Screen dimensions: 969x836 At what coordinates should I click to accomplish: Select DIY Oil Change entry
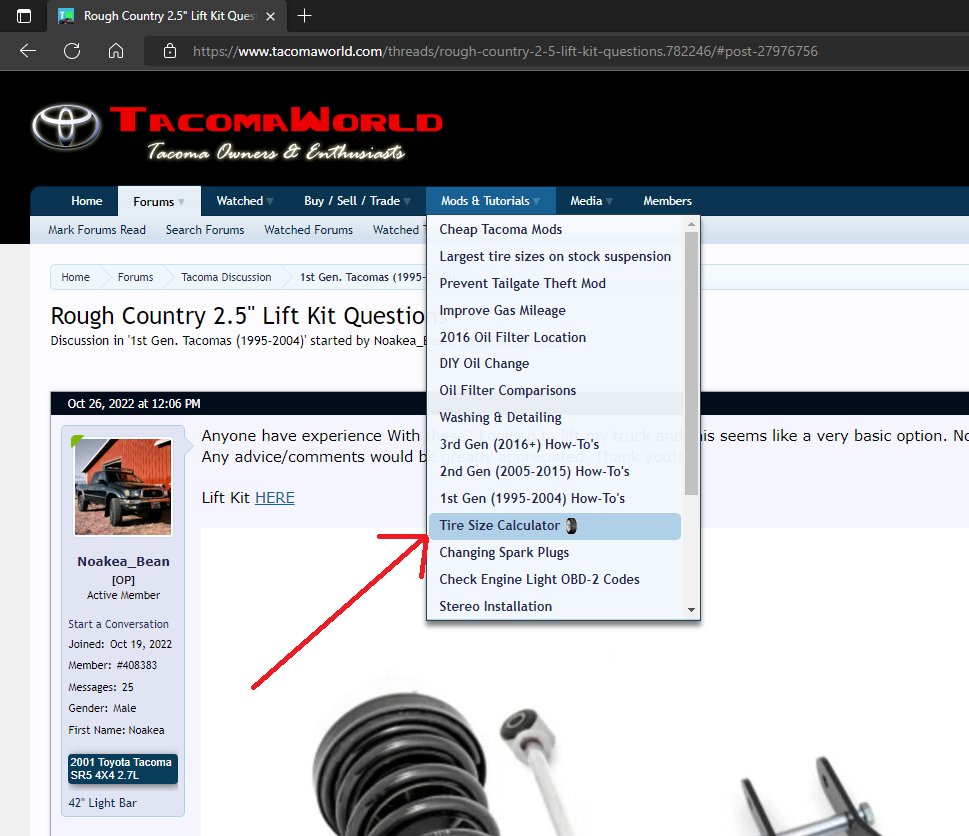(x=555, y=363)
